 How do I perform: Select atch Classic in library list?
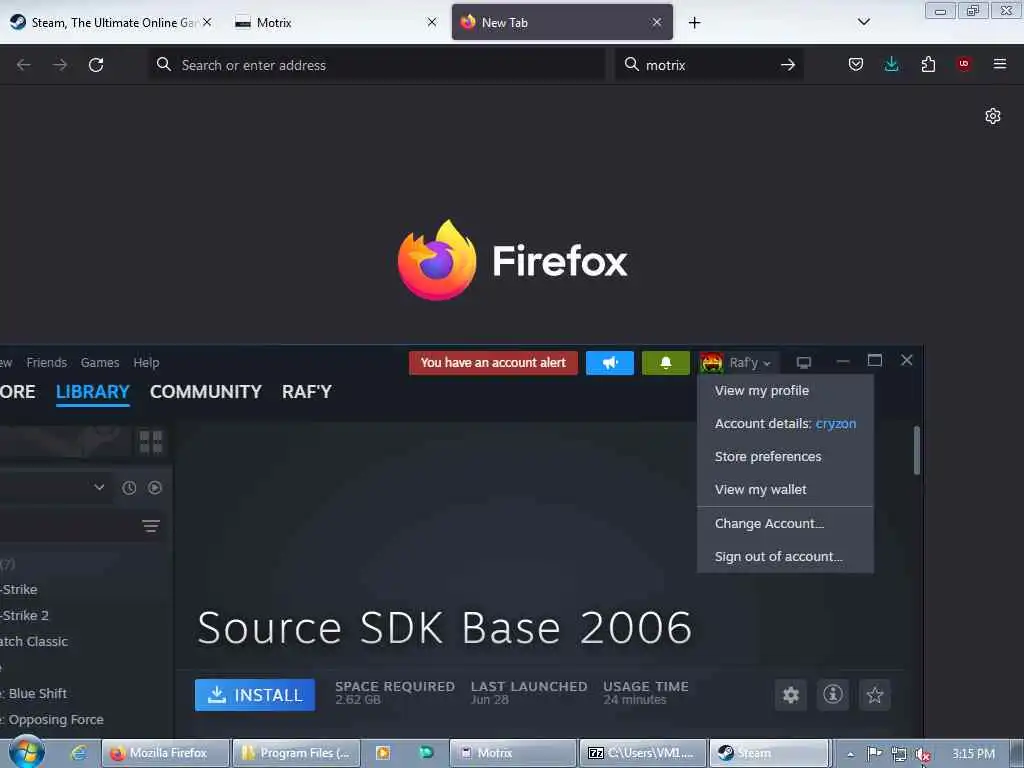click(34, 641)
